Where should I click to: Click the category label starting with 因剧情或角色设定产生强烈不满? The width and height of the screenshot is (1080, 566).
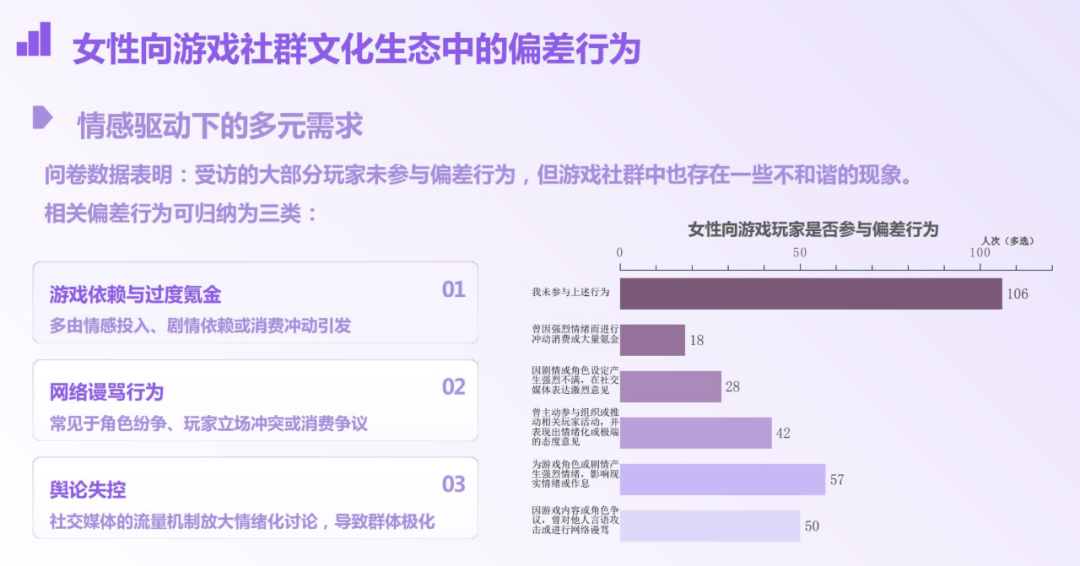click(574, 380)
